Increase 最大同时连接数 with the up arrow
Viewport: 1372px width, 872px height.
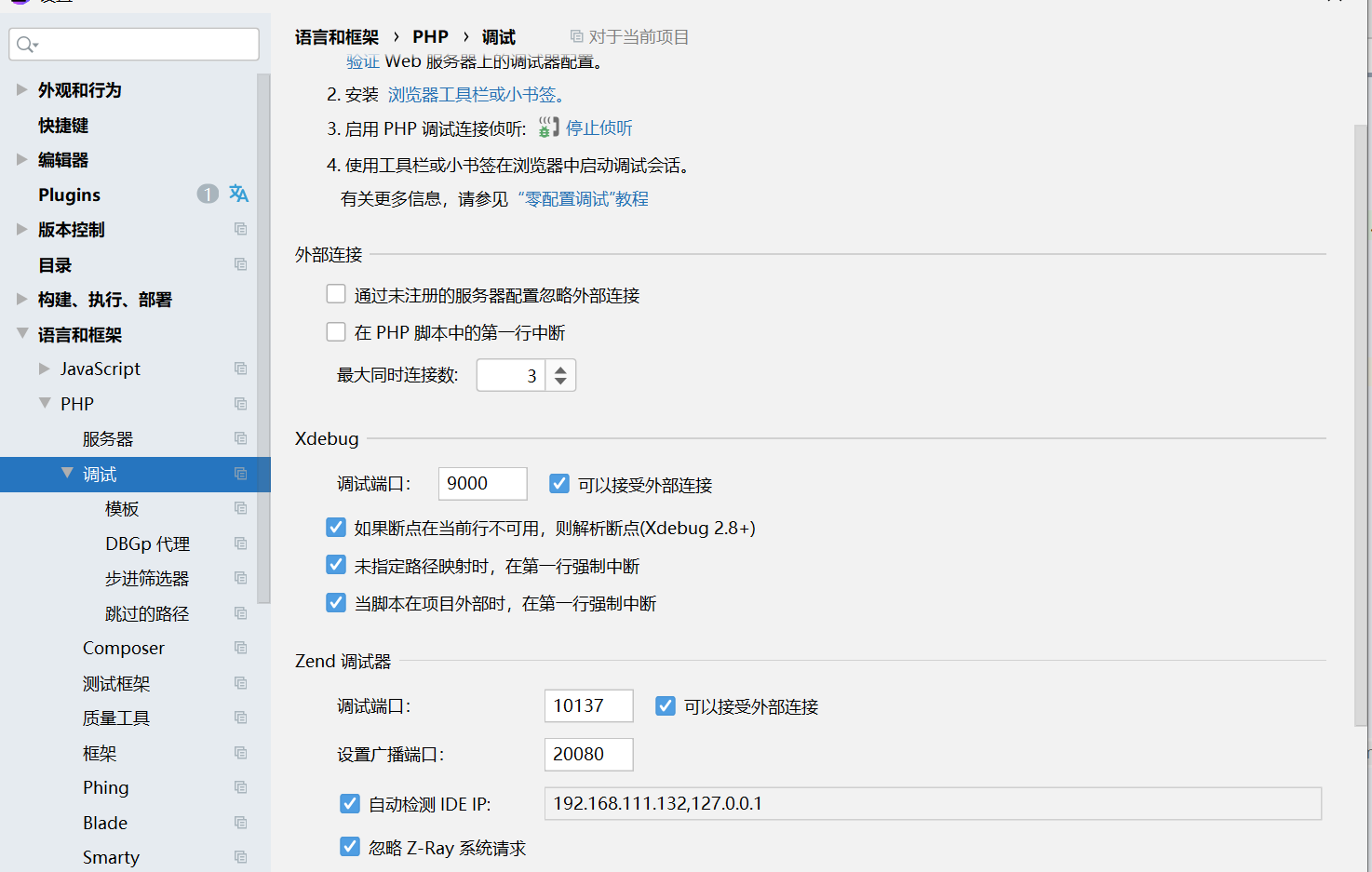pyautogui.click(x=560, y=369)
